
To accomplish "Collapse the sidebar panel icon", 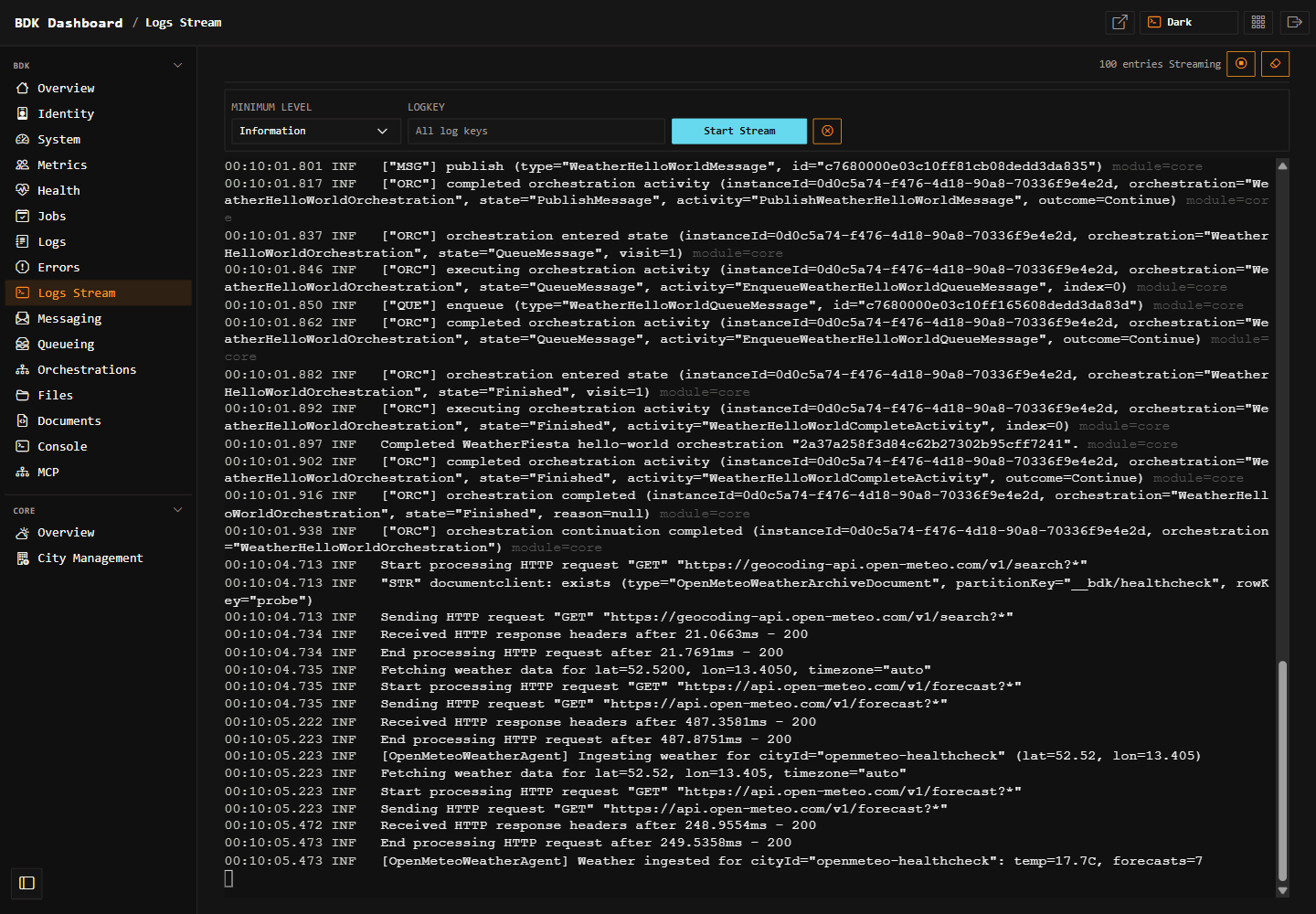I will pyautogui.click(x=27, y=883).
